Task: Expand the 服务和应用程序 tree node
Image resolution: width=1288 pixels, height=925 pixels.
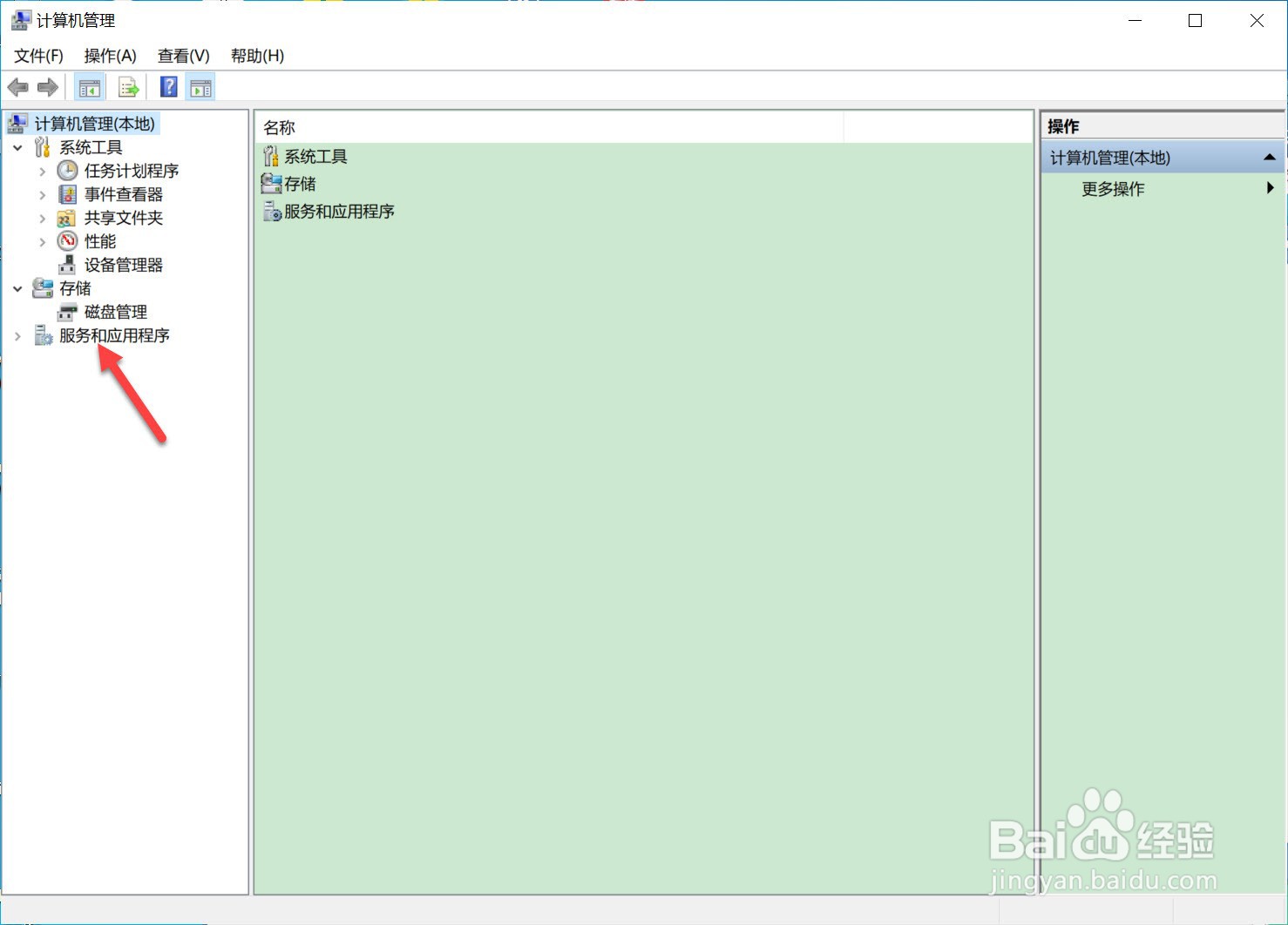Action: (17, 336)
